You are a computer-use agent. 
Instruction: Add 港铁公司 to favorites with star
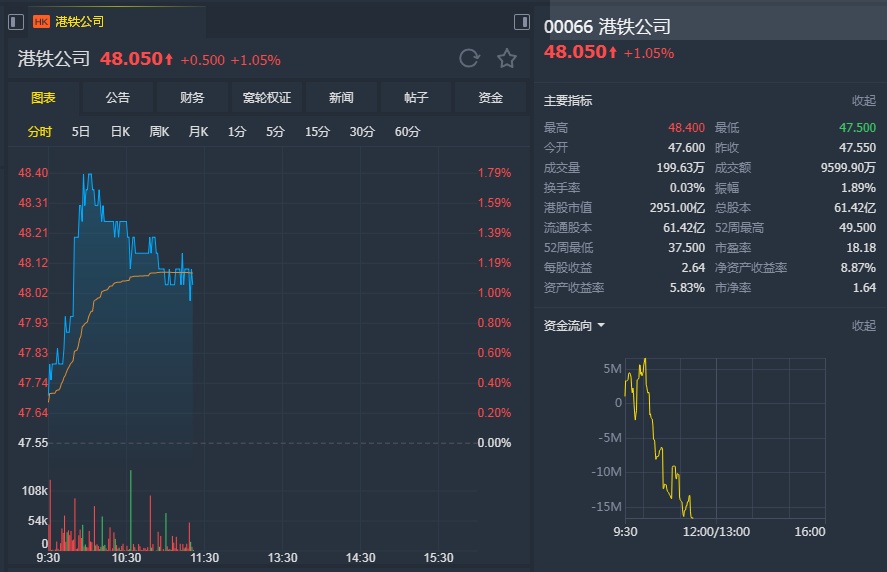506,58
